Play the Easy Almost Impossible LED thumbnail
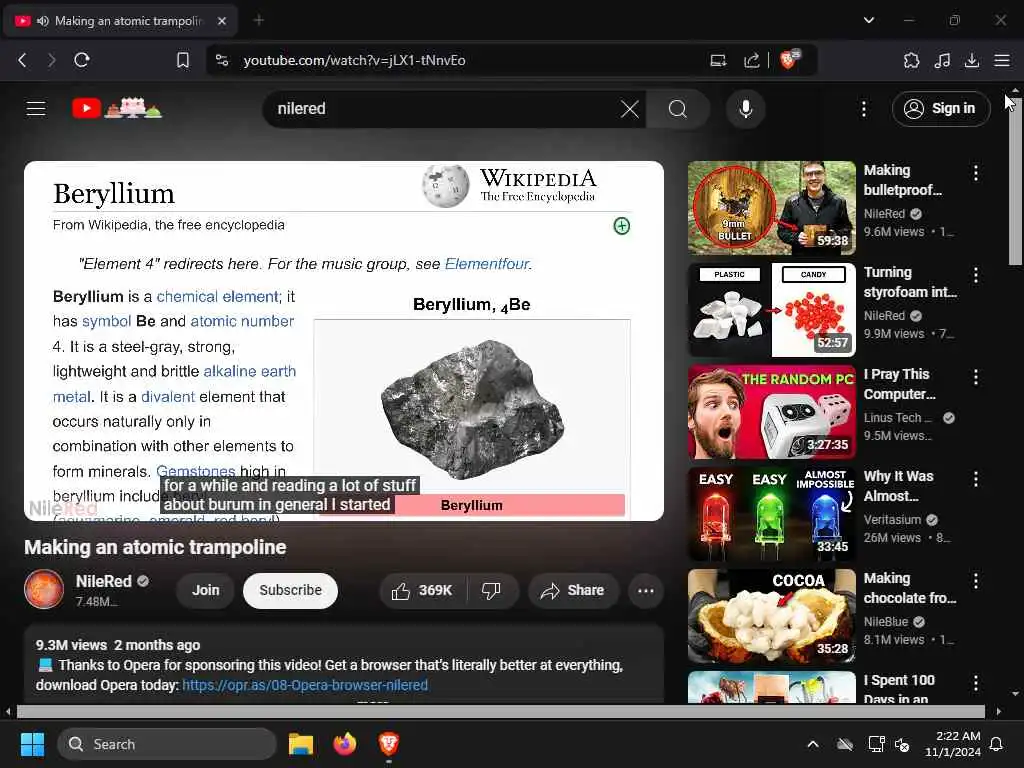 coord(771,514)
